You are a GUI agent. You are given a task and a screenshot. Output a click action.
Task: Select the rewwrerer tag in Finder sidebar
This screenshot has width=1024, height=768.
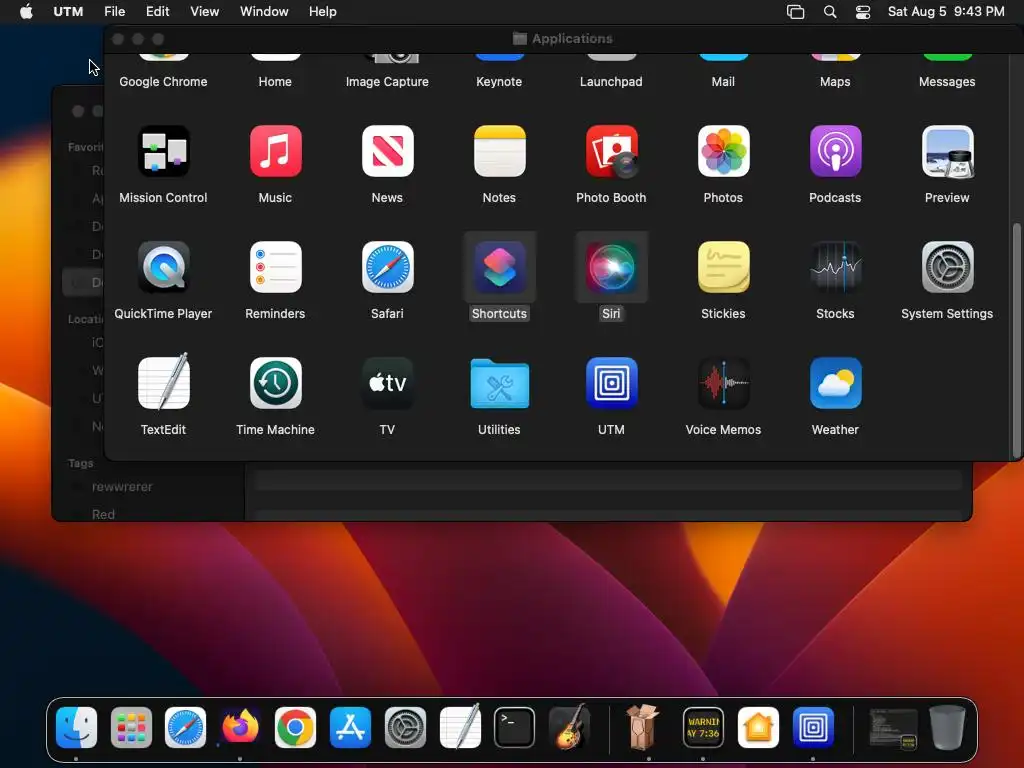(122, 487)
